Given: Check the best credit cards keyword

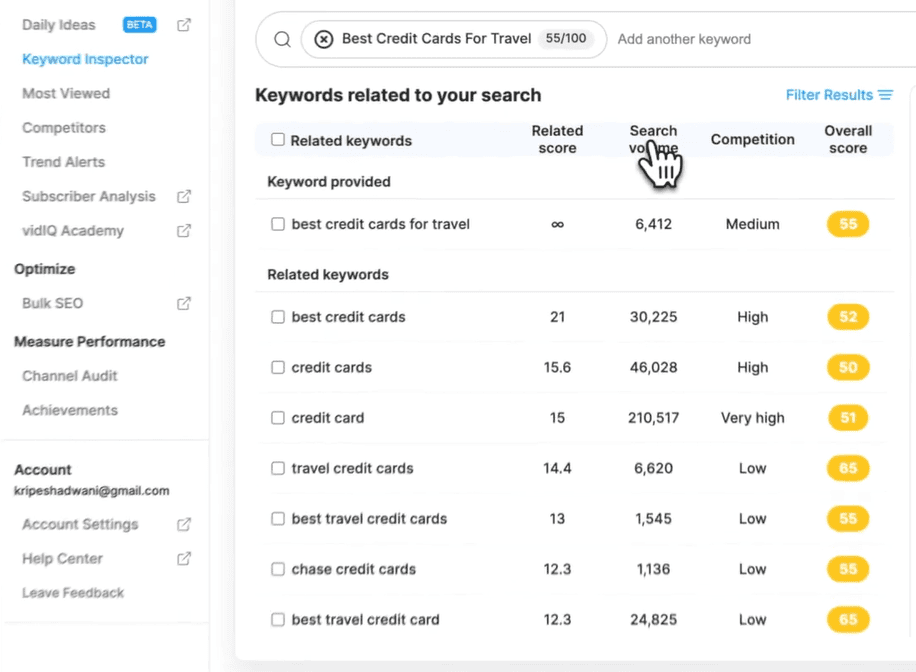Looking at the screenshot, I should tap(277, 317).
